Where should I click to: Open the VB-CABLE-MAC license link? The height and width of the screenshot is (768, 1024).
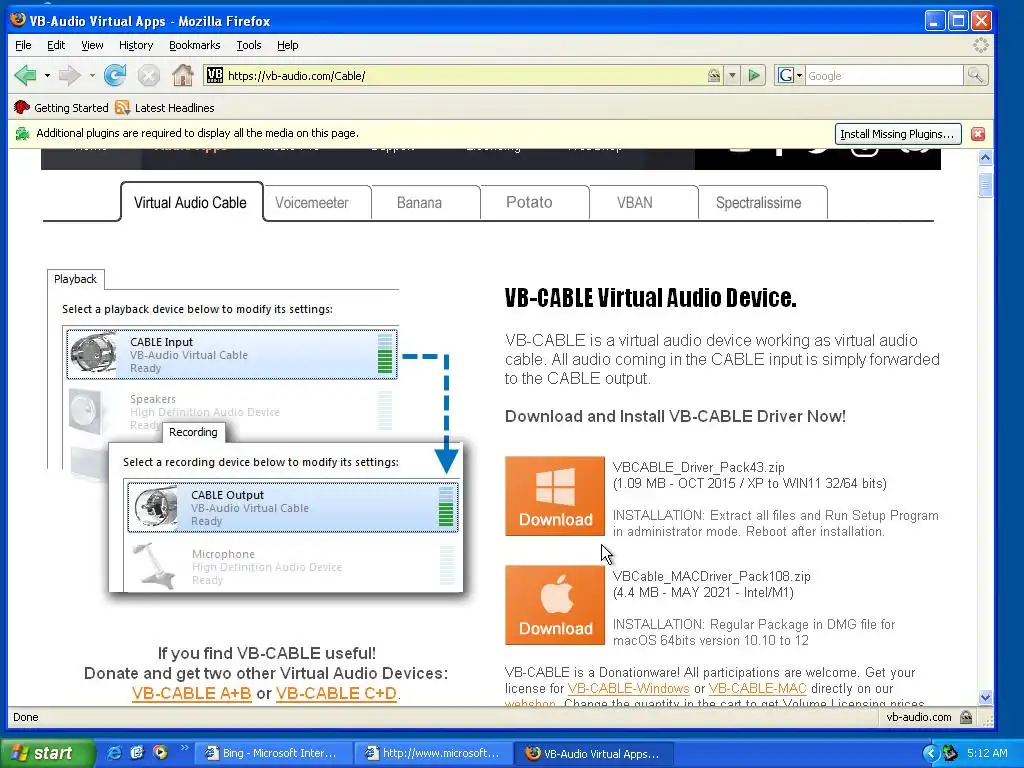point(758,688)
